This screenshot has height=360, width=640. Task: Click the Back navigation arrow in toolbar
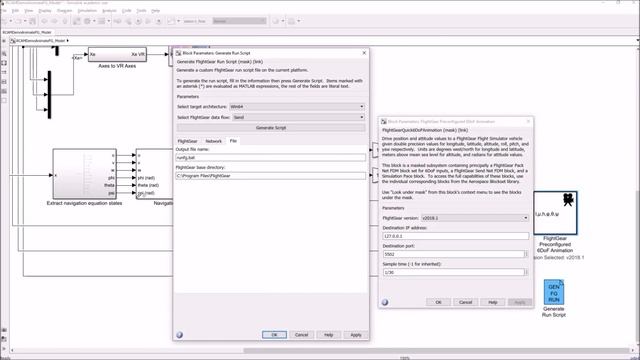click(x=44, y=21)
